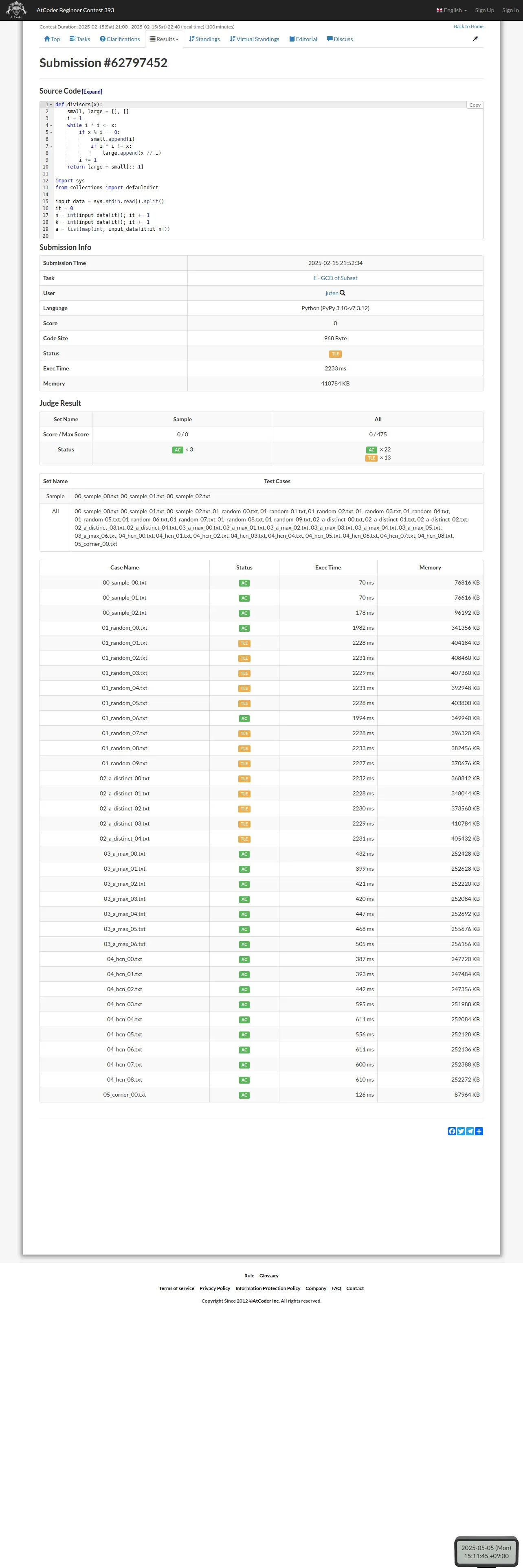Open the English language dropdown
The image size is (523, 1568).
point(451,10)
